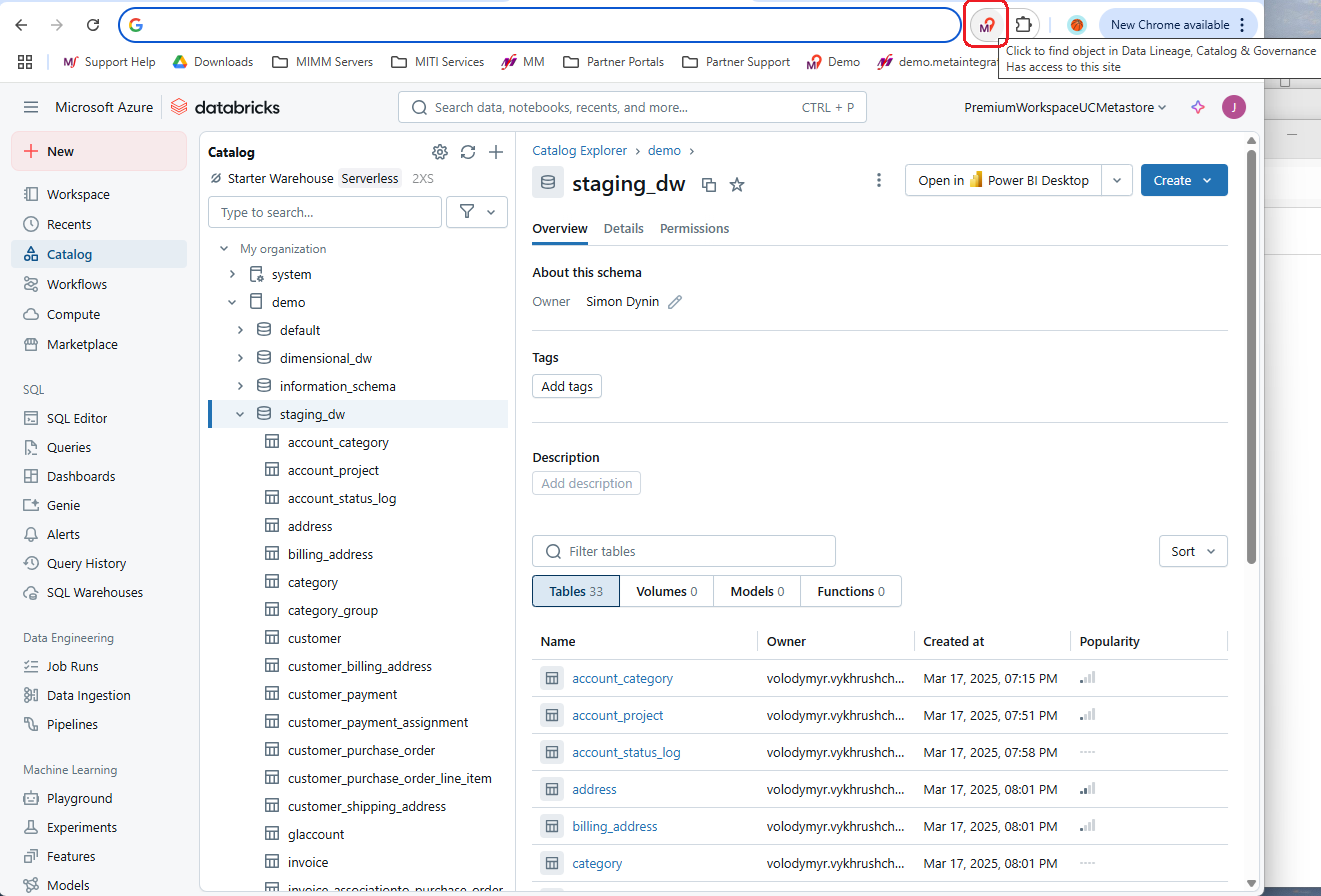The width and height of the screenshot is (1321, 896).
Task: Click the Add tags button
Action: (567, 386)
